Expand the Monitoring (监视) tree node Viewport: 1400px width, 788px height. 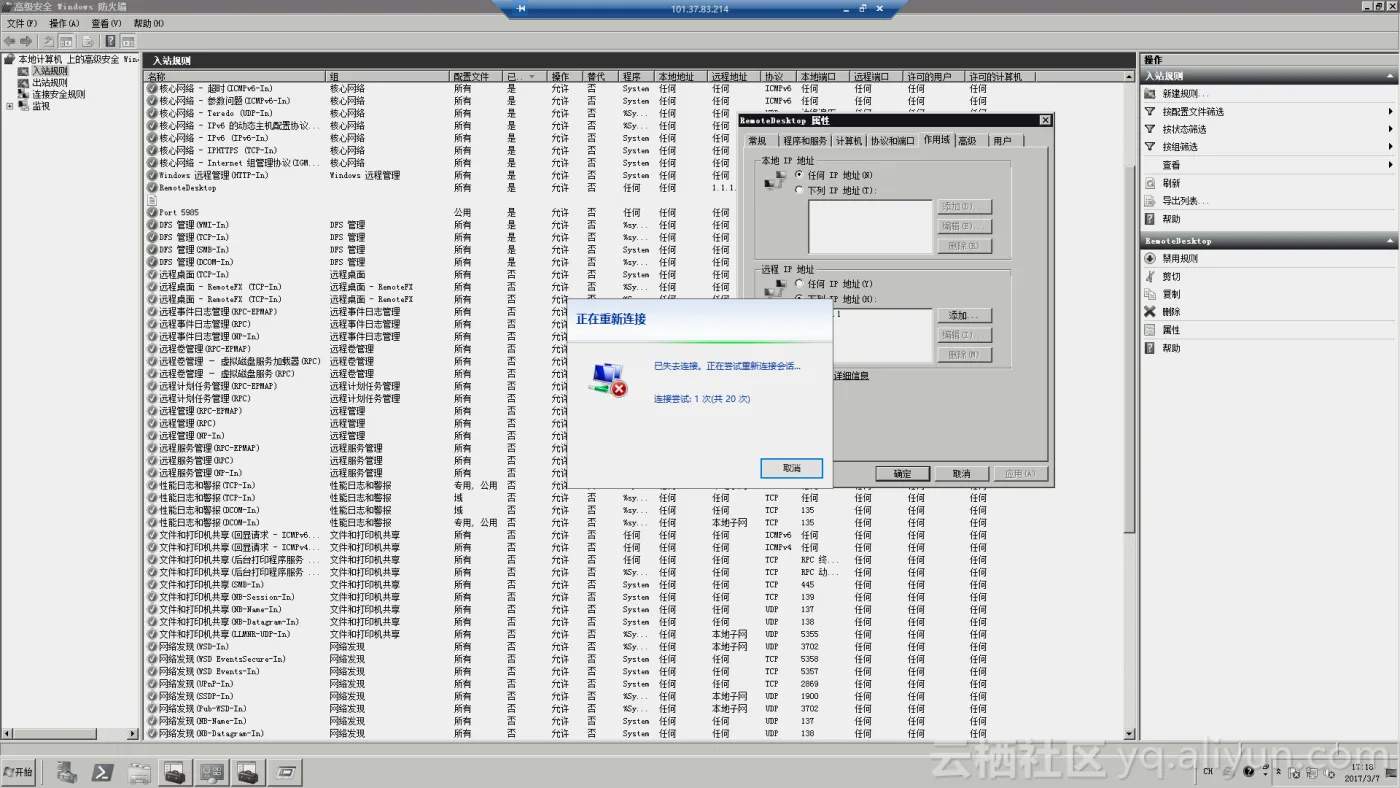(x=10, y=106)
